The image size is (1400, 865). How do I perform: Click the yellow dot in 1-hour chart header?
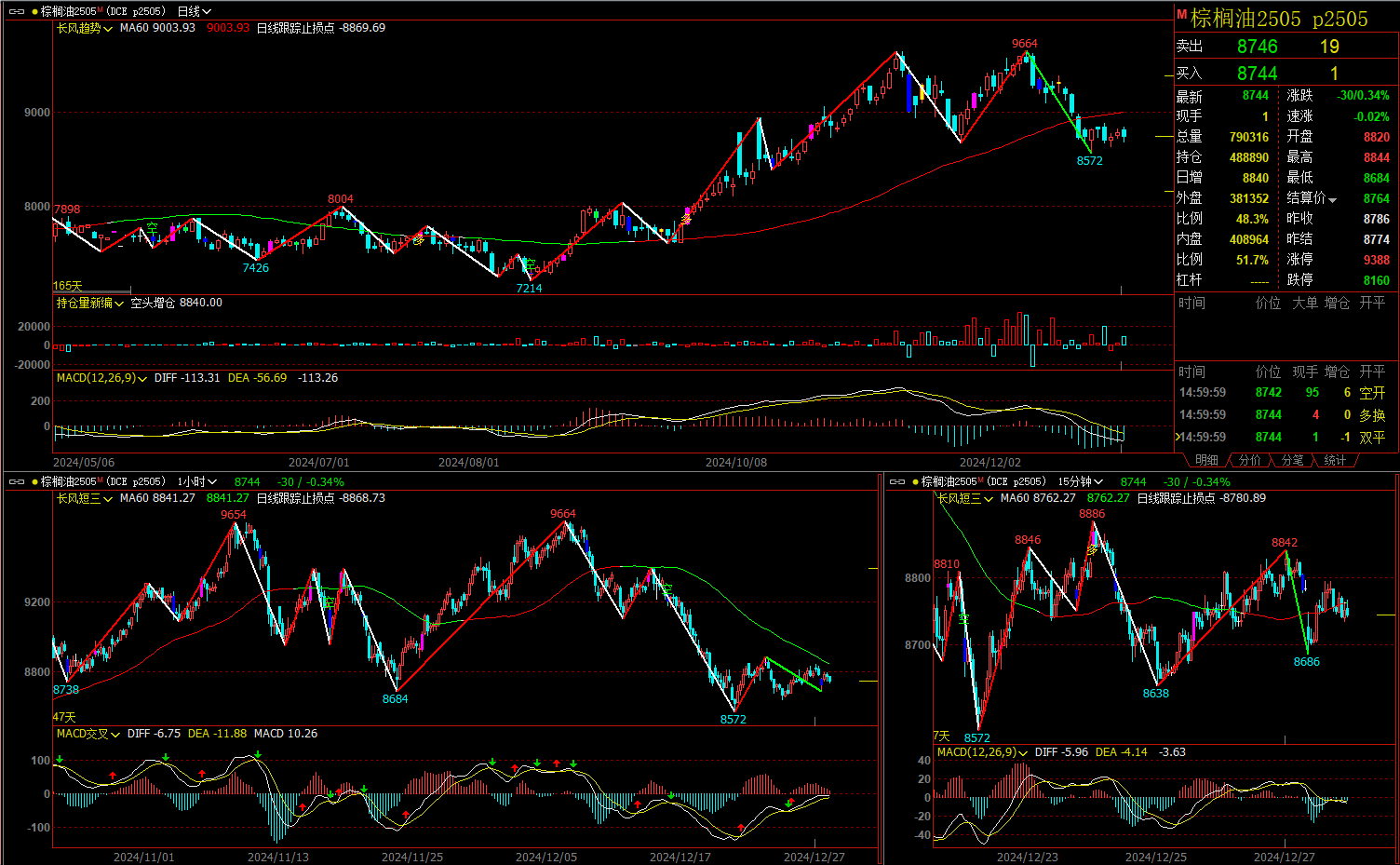click(34, 481)
